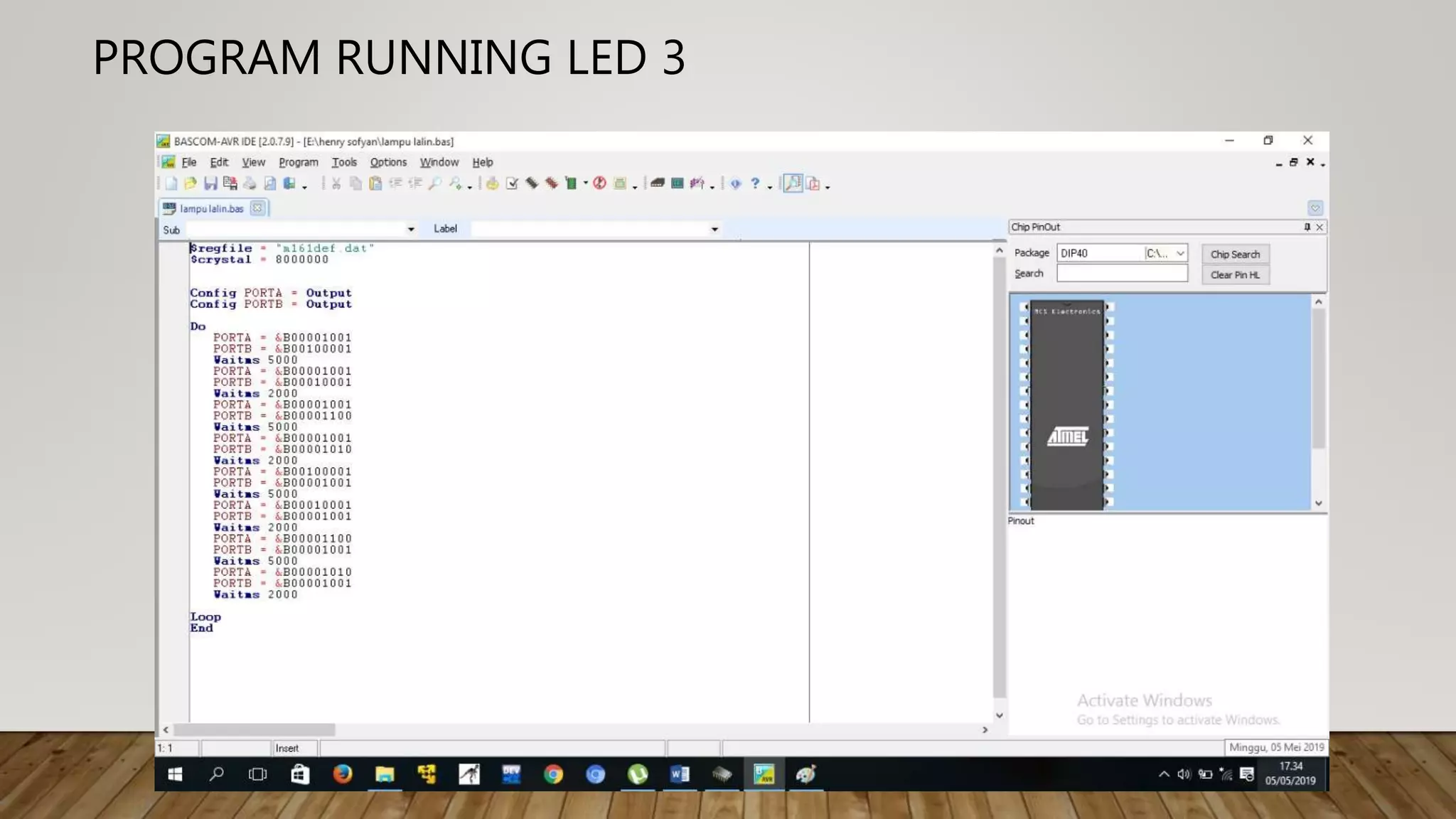Click the chip Search input field
The height and width of the screenshot is (819, 1456).
click(1122, 274)
